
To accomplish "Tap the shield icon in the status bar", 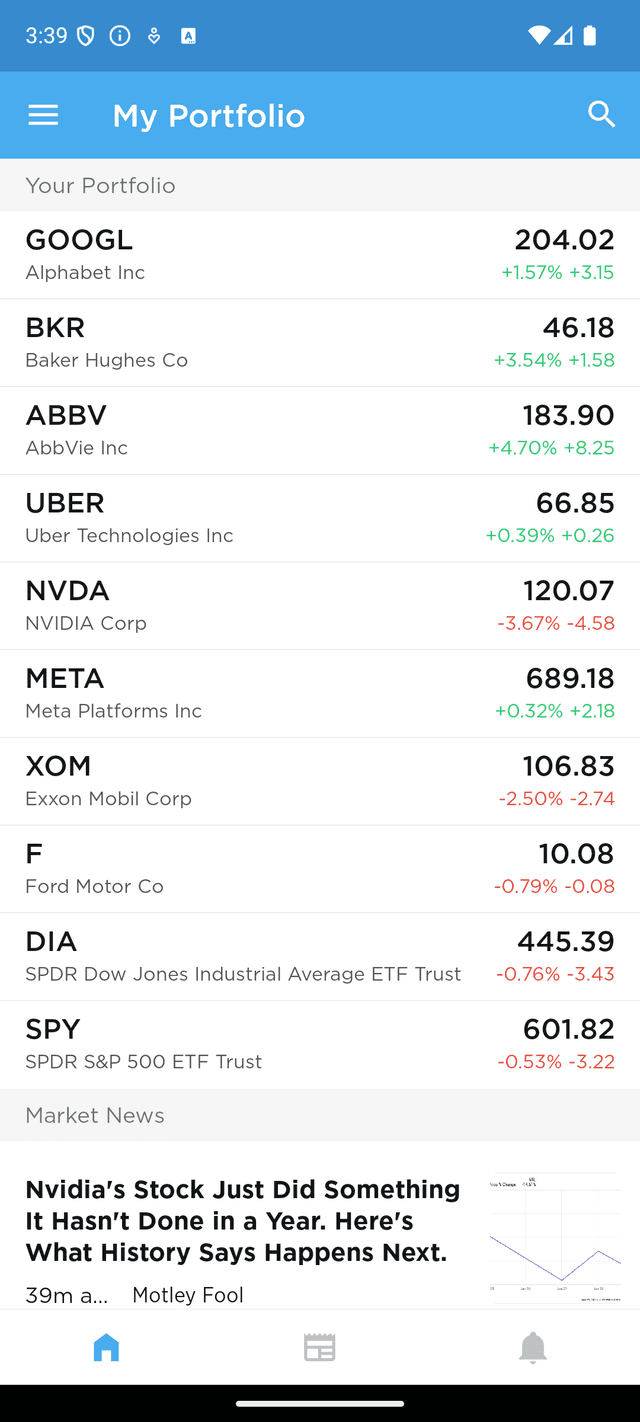I will coord(86,35).
